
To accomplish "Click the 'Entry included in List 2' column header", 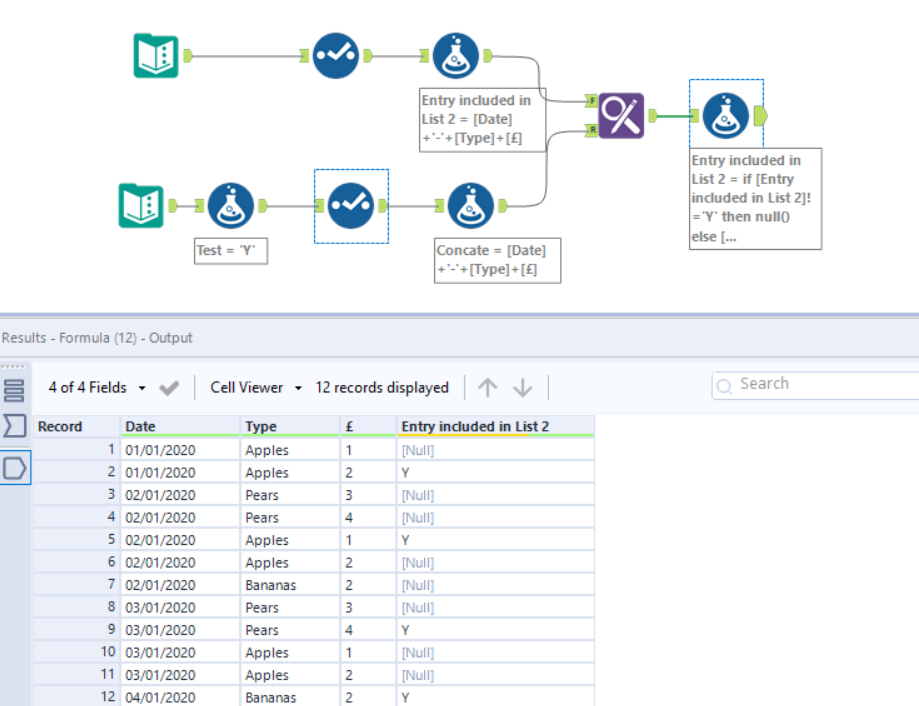I will click(x=475, y=427).
